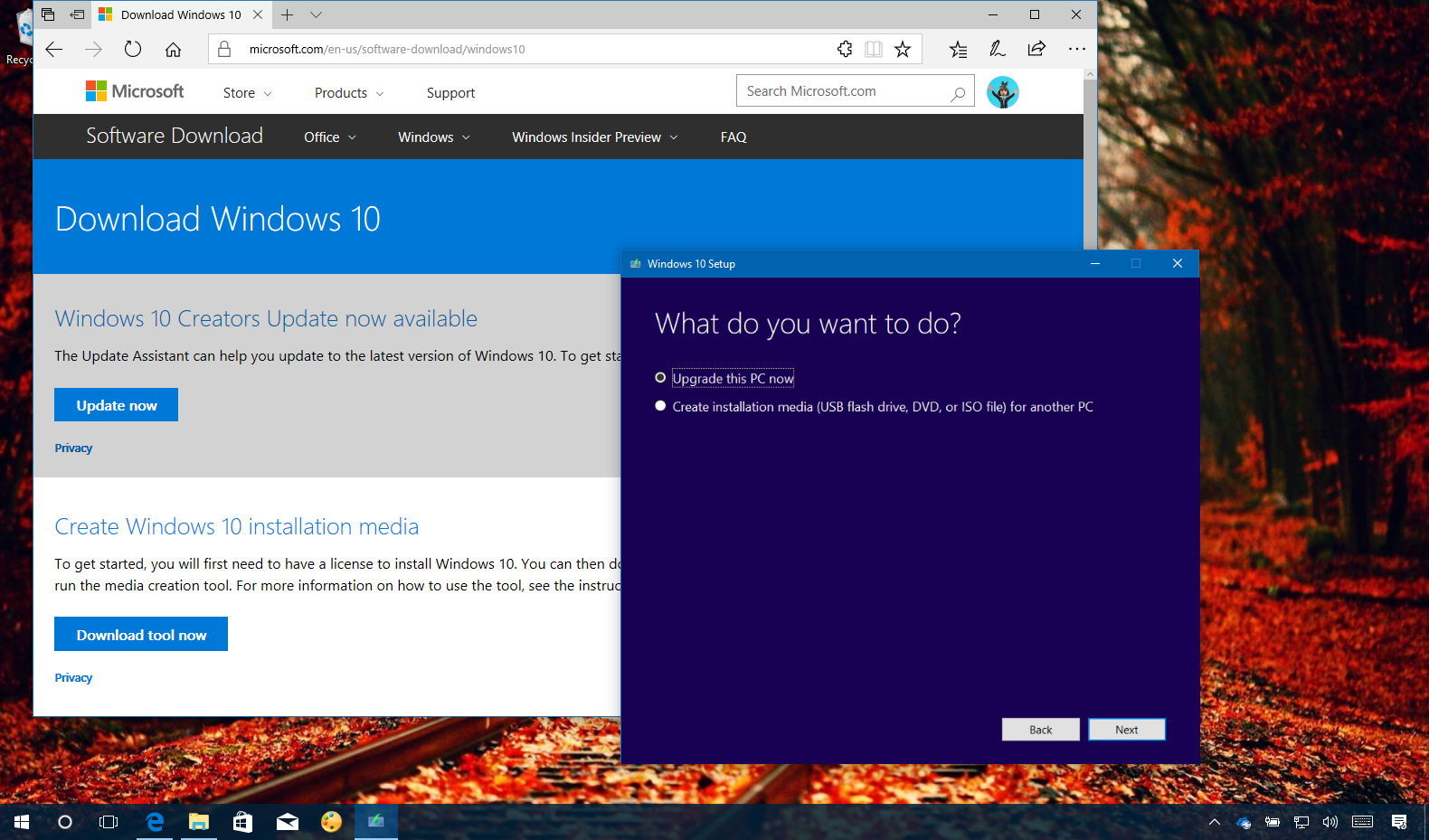Show hidden system tray icons
This screenshot has height=840, width=1429.
(1215, 822)
